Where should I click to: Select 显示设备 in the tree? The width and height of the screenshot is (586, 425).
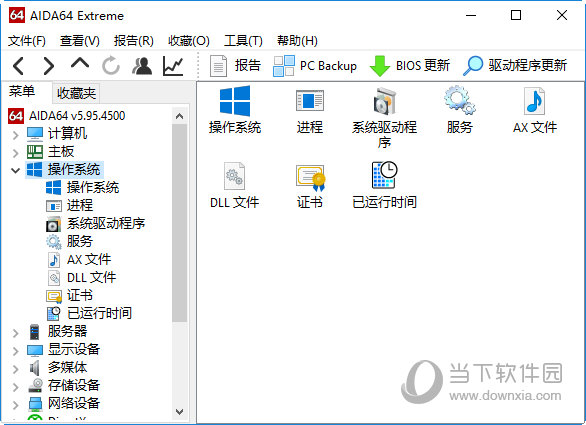tap(63, 349)
